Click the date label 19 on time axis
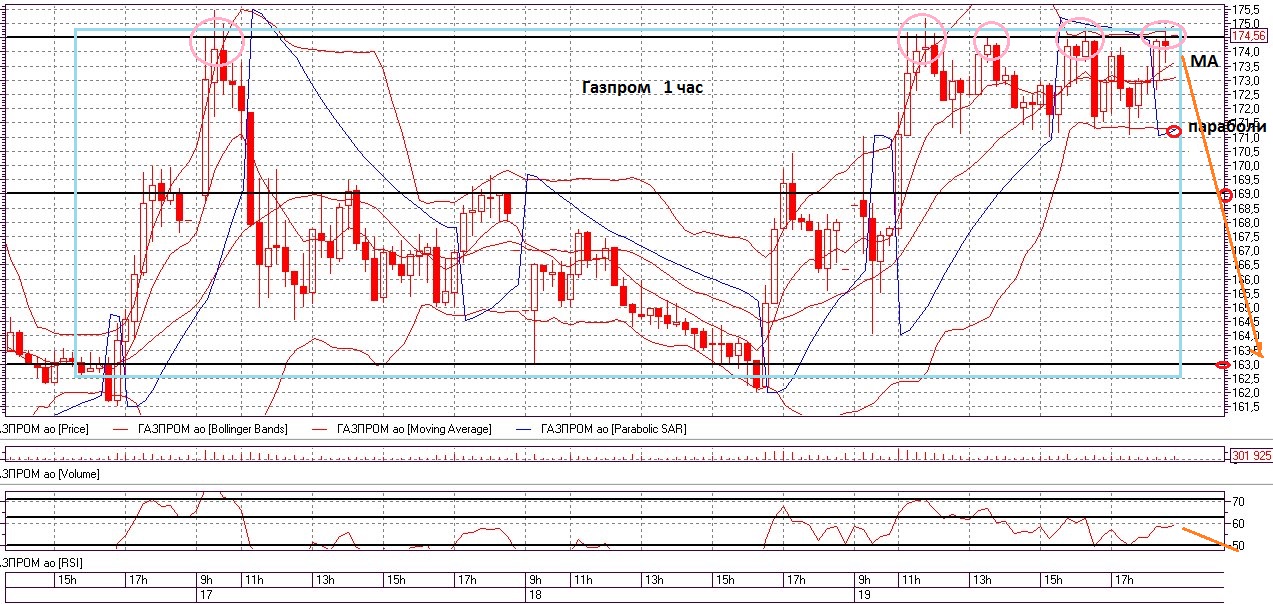1273x604 pixels. pyautogui.click(x=864, y=594)
